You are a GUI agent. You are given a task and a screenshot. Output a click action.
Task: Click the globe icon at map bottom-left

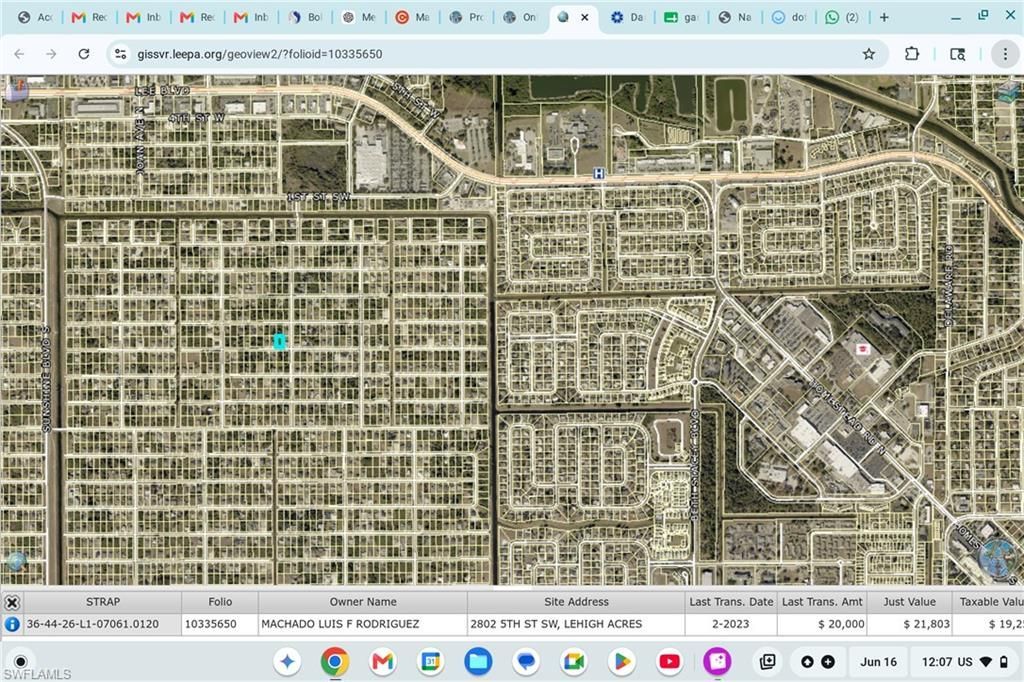(x=16, y=561)
